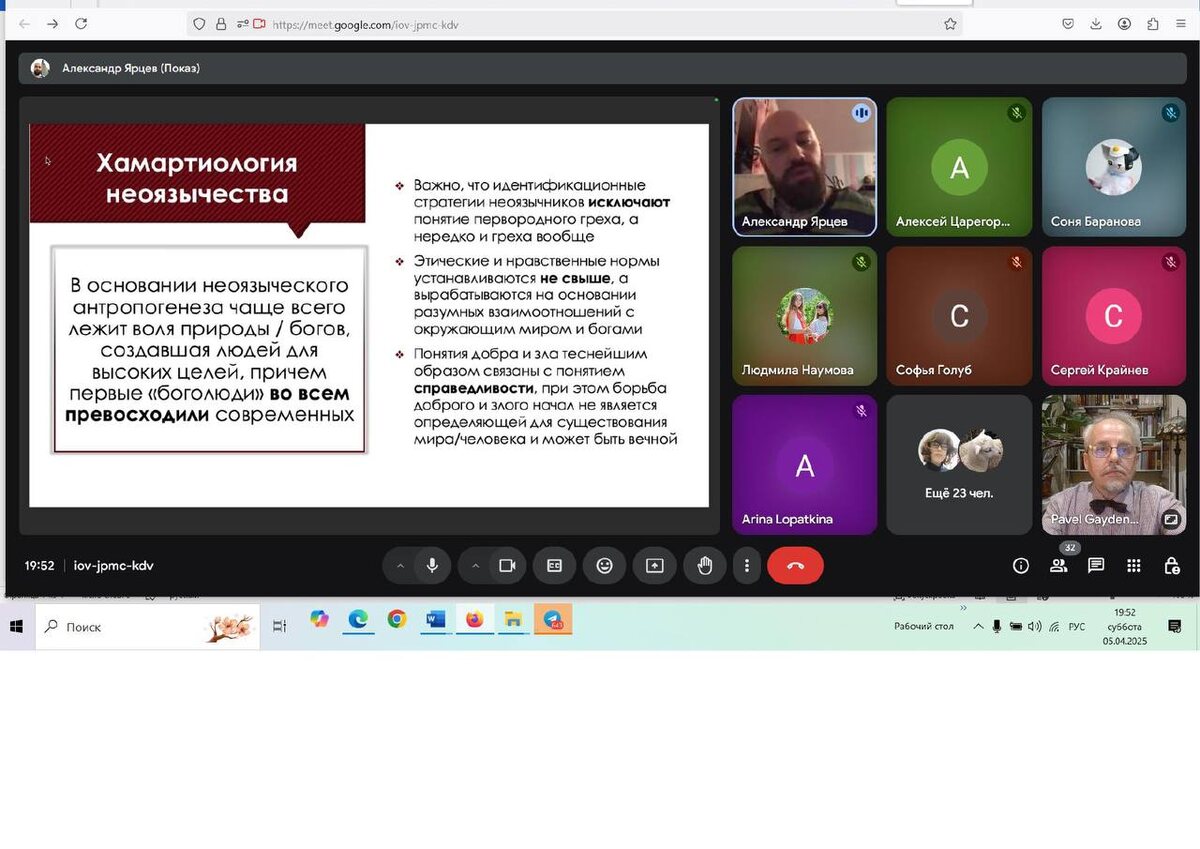Click picture-in-picture icon on Pavel's tile
Image resolution: width=1200 pixels, height=849 pixels.
pyautogui.click(x=1170, y=519)
